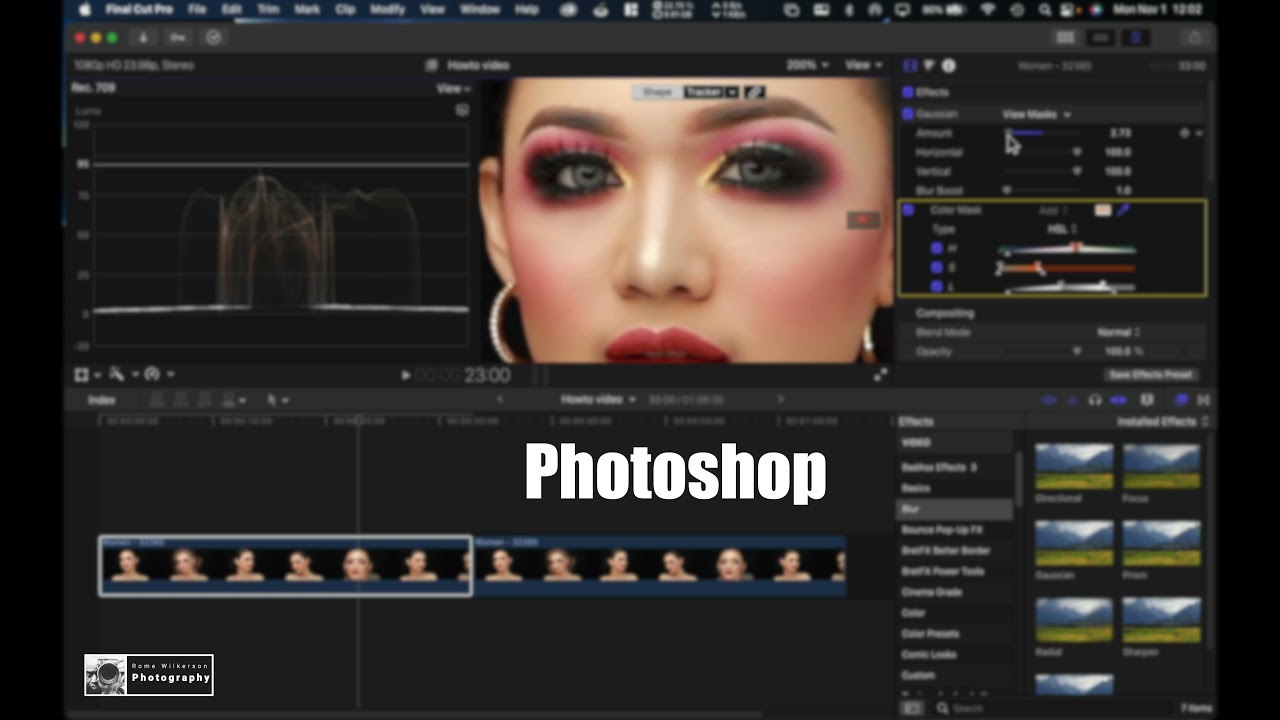Open the Howto video timeline project dropdown

[x=598, y=400]
